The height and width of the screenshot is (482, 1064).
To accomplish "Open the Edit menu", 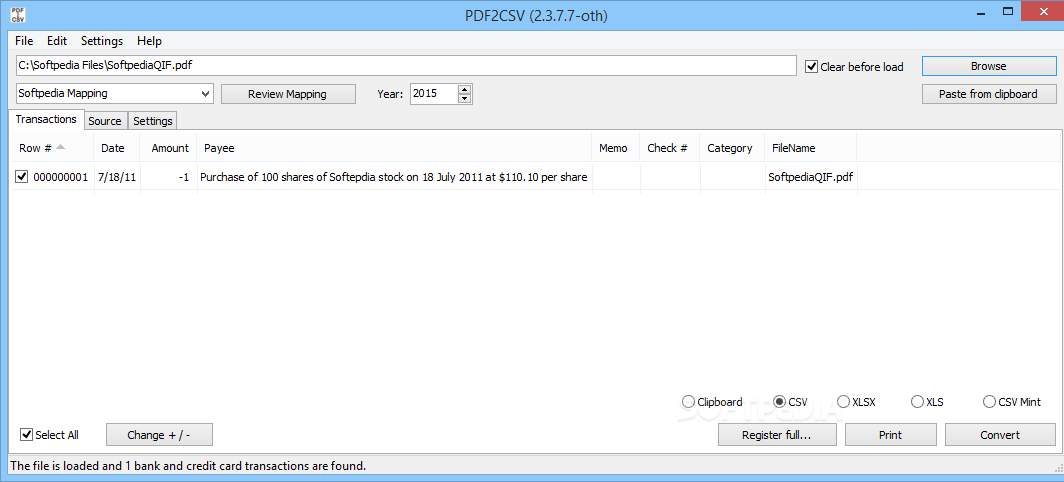I will 57,41.
